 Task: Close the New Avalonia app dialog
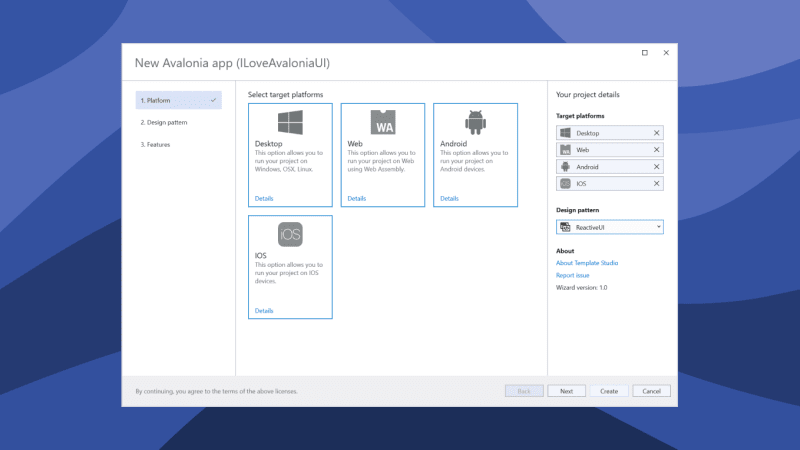coord(666,53)
